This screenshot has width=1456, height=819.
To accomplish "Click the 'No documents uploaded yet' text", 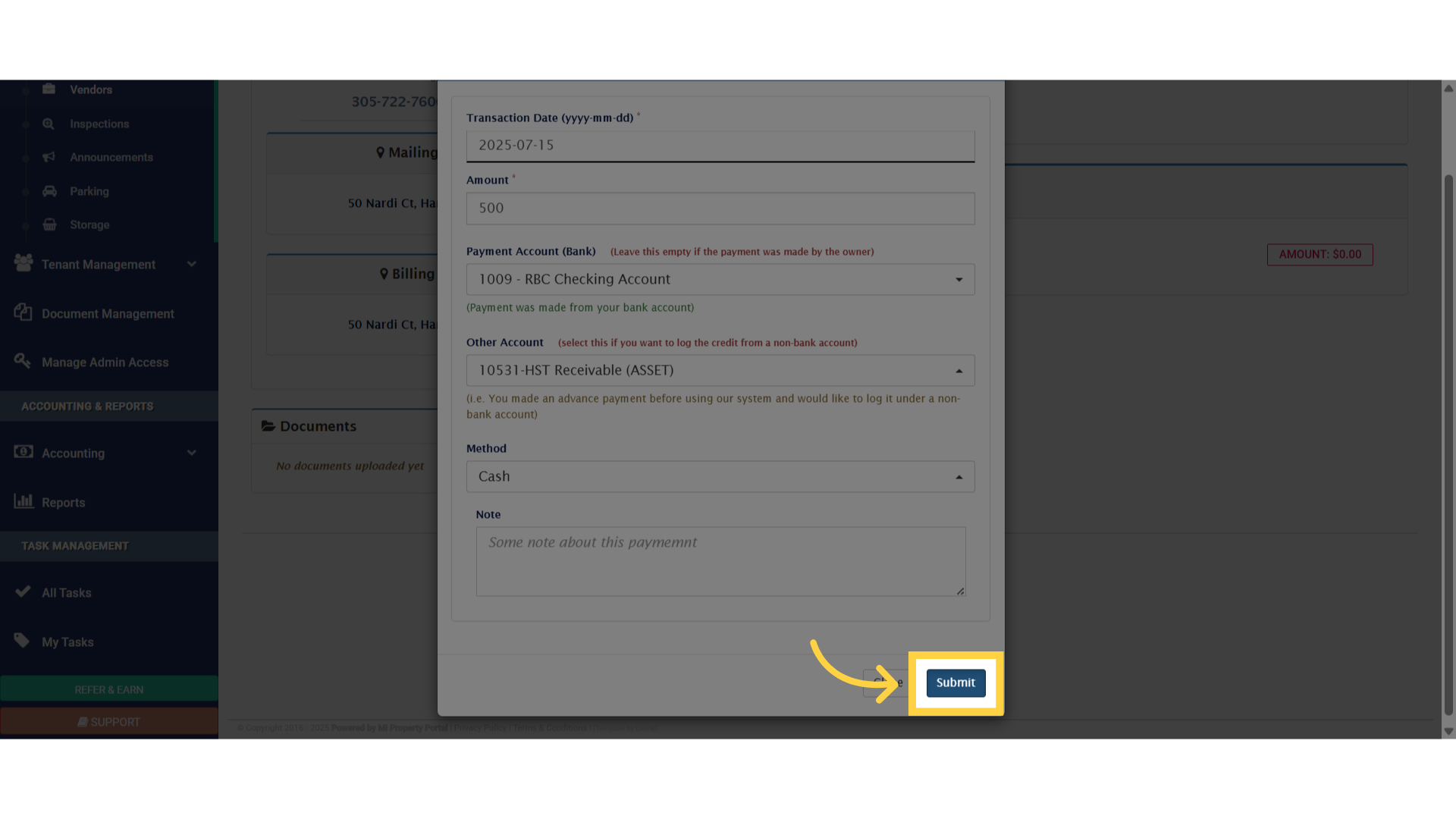I will pyautogui.click(x=350, y=466).
